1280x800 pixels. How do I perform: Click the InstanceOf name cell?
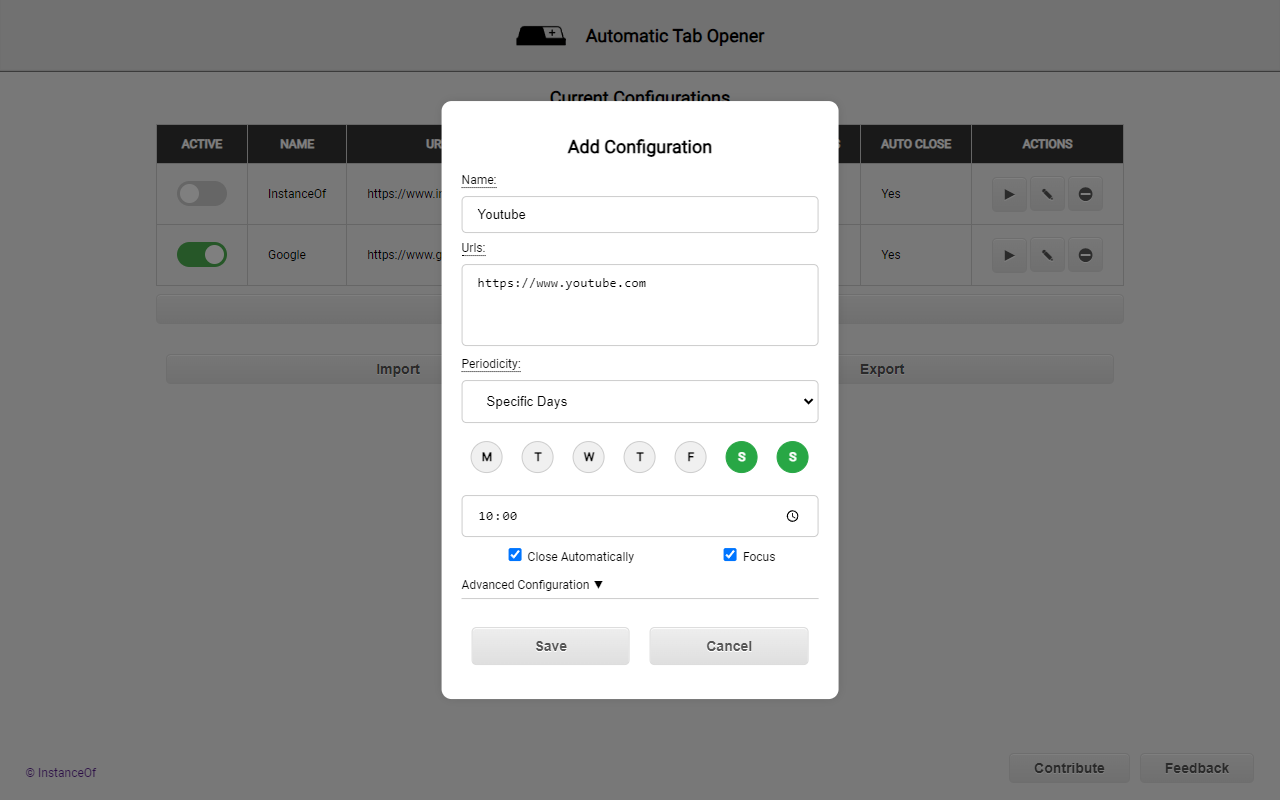pyautogui.click(x=297, y=194)
